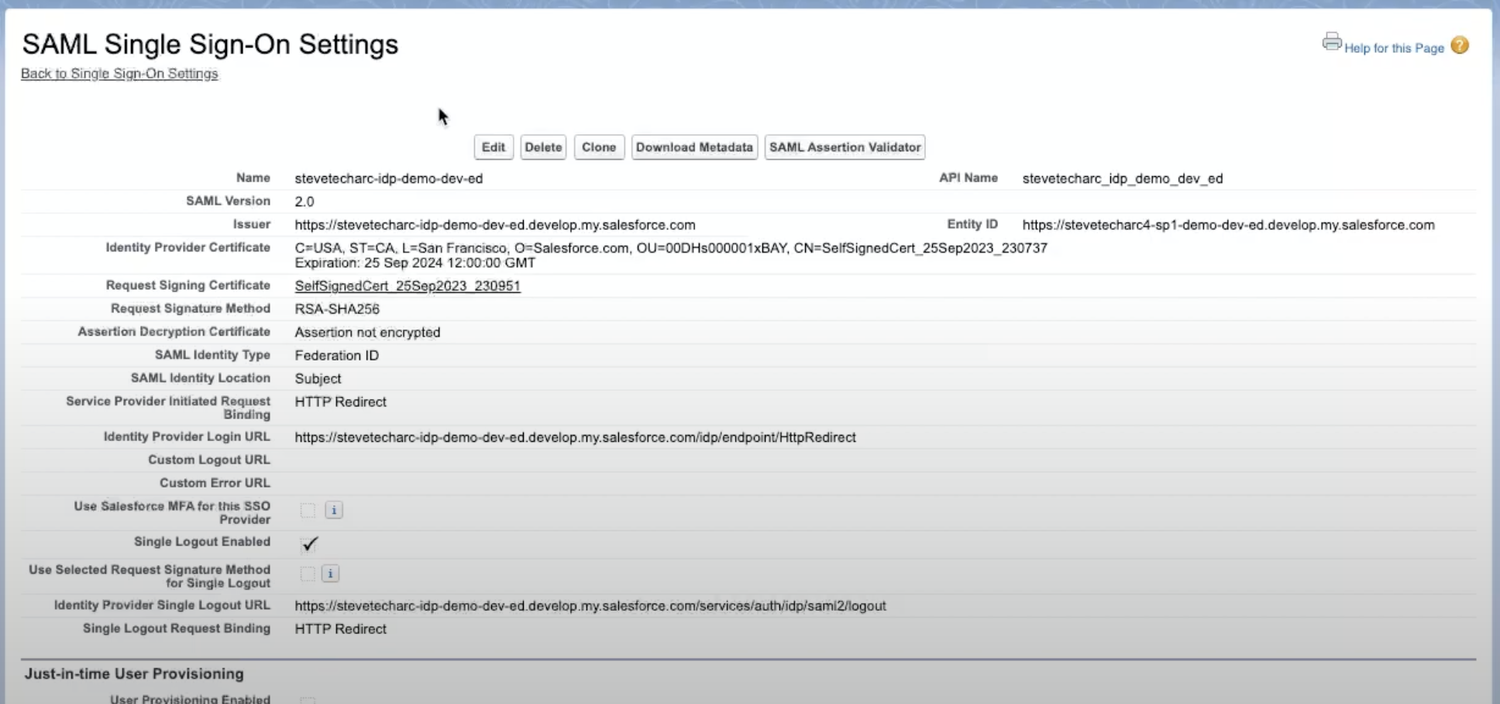
Task: Check the User Provisioning Enabled checkbox
Action: 308,700
